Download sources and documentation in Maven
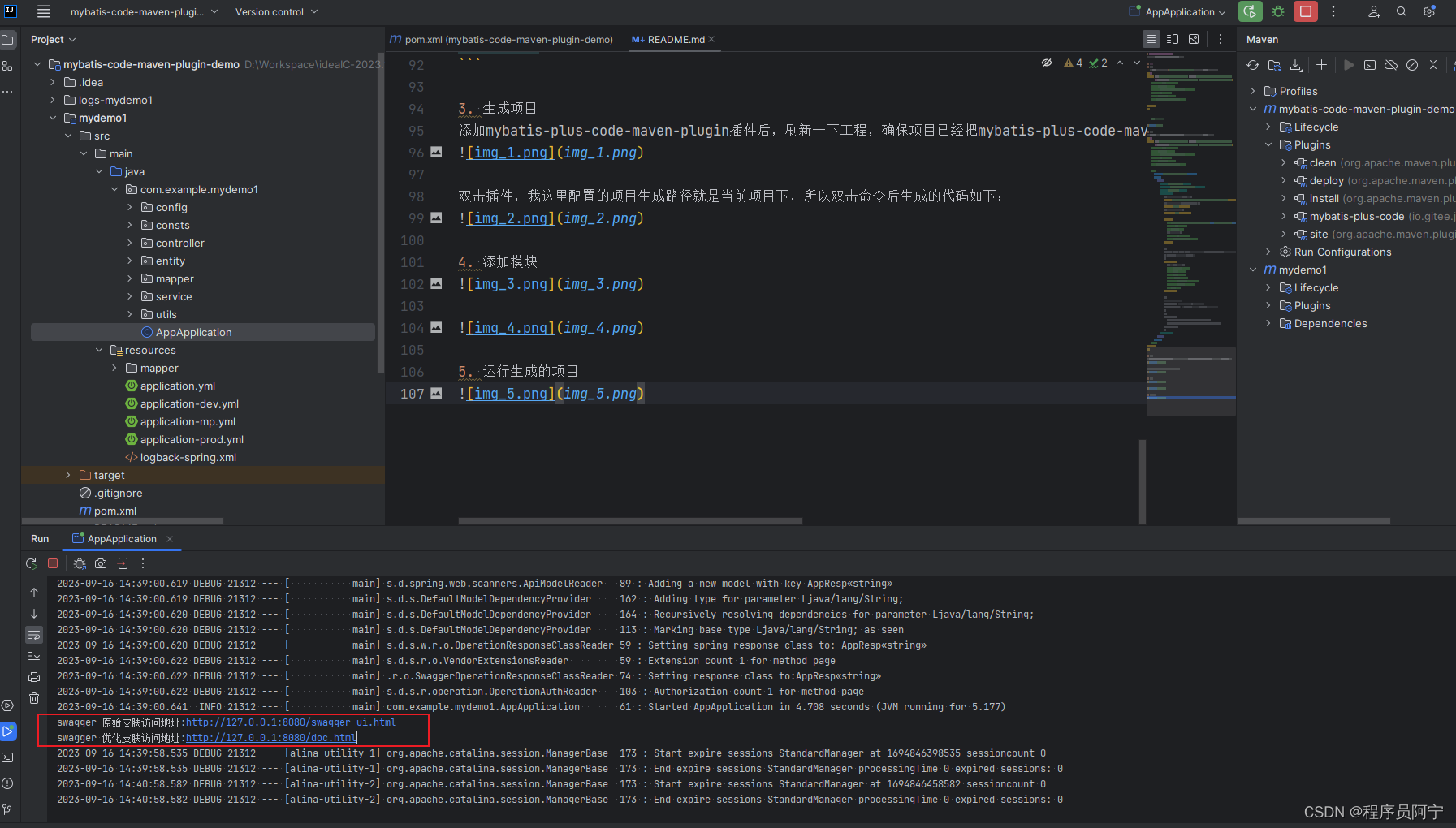Image resolution: width=1456 pixels, height=828 pixels. click(1296, 65)
